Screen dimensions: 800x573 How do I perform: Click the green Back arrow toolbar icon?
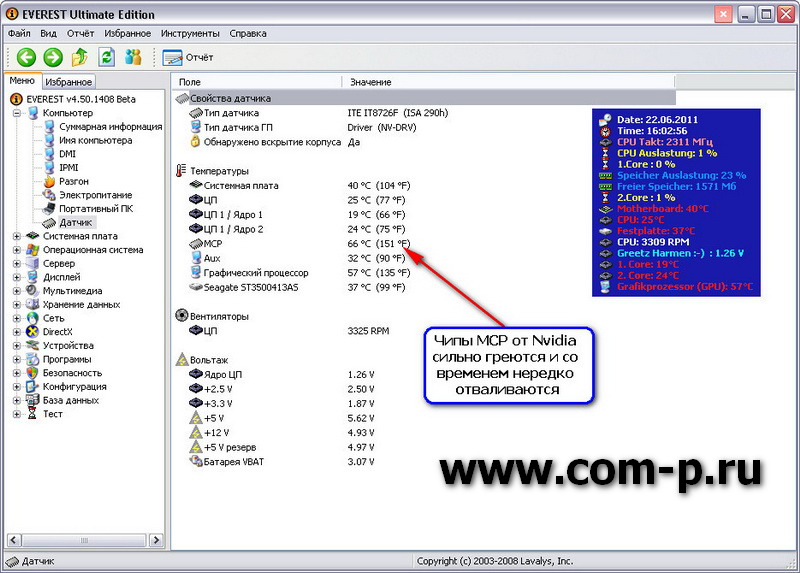27,57
